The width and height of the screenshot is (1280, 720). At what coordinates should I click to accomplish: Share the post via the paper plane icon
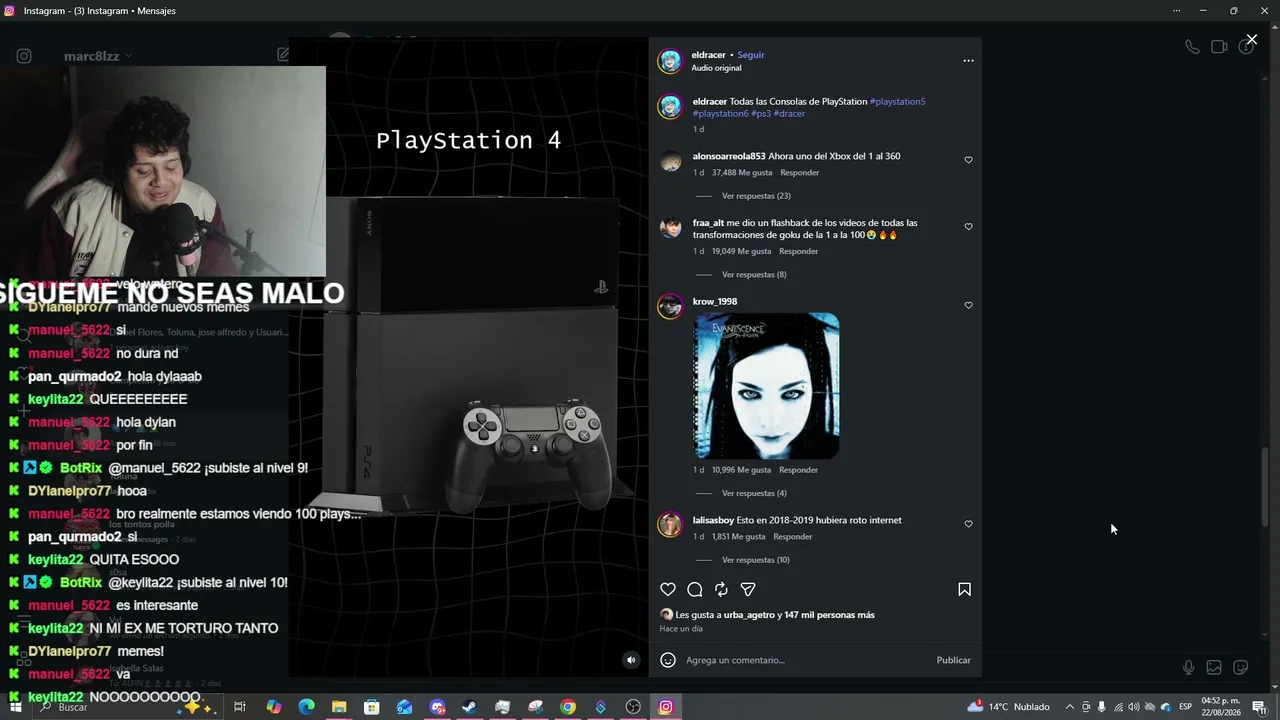[748, 590]
